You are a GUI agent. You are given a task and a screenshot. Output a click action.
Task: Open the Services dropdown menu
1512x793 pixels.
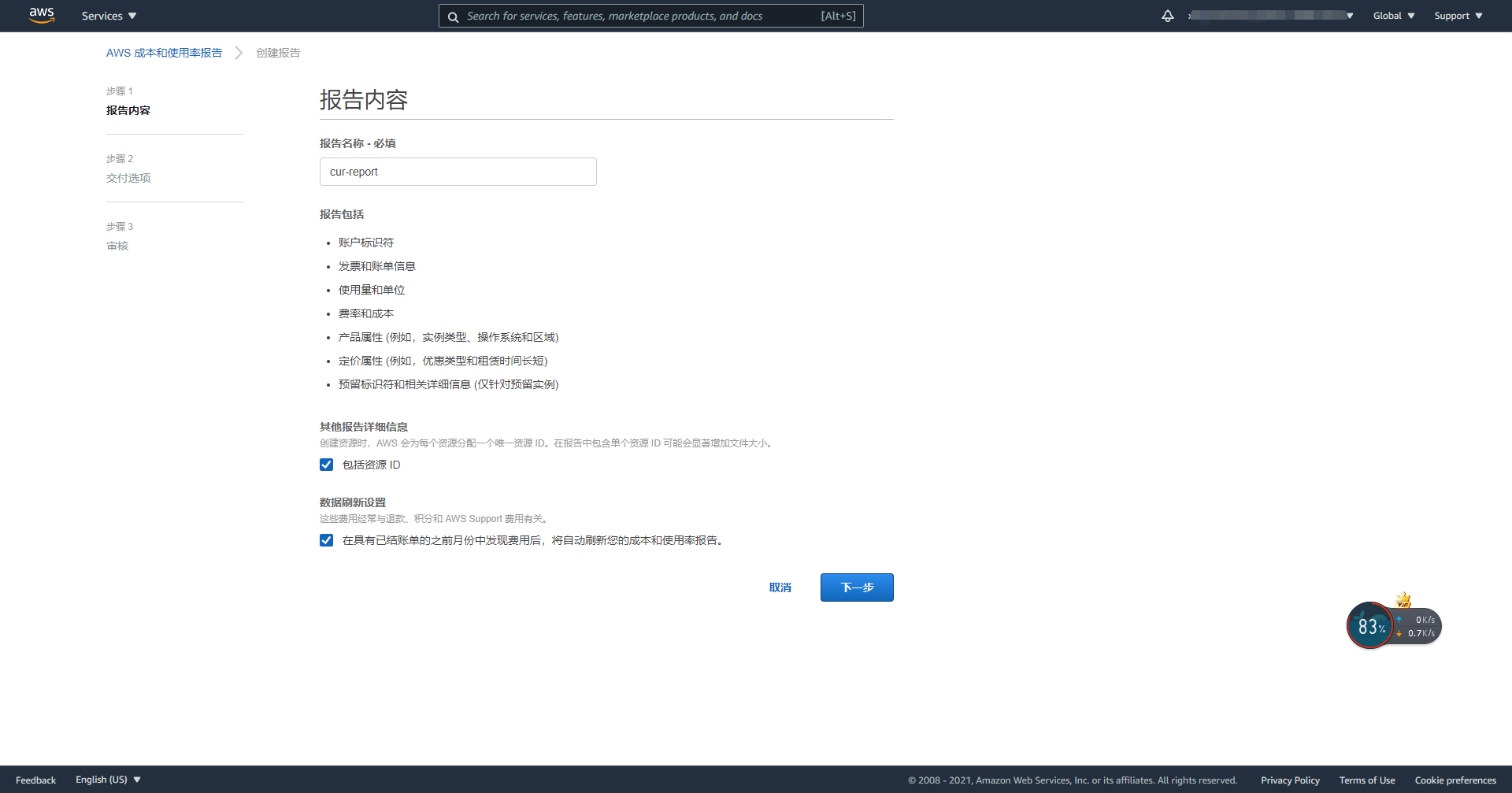click(x=109, y=16)
